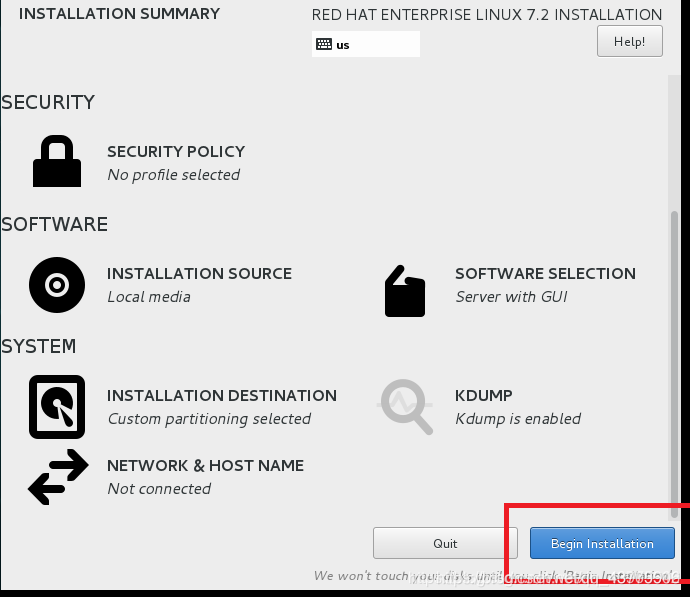690x597 pixels.
Task: Click 'Custom partitioning selected' status text
Action: [x=209, y=419]
